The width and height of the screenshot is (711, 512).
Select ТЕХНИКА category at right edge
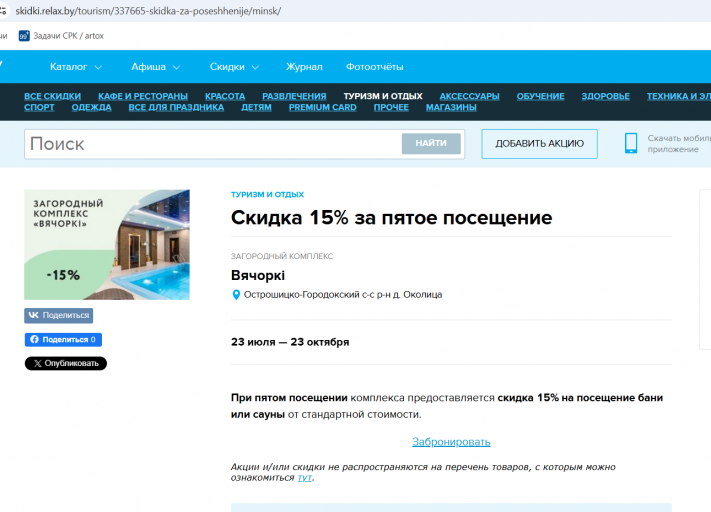point(678,96)
